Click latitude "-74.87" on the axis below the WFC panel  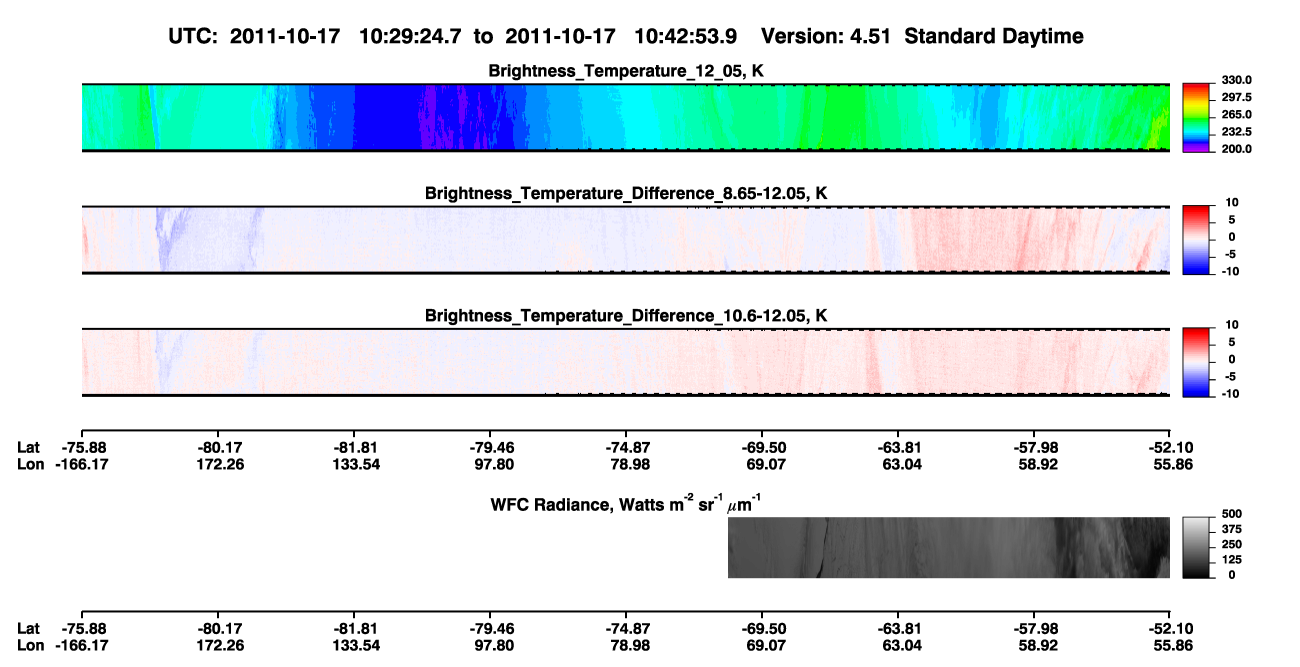tap(625, 628)
